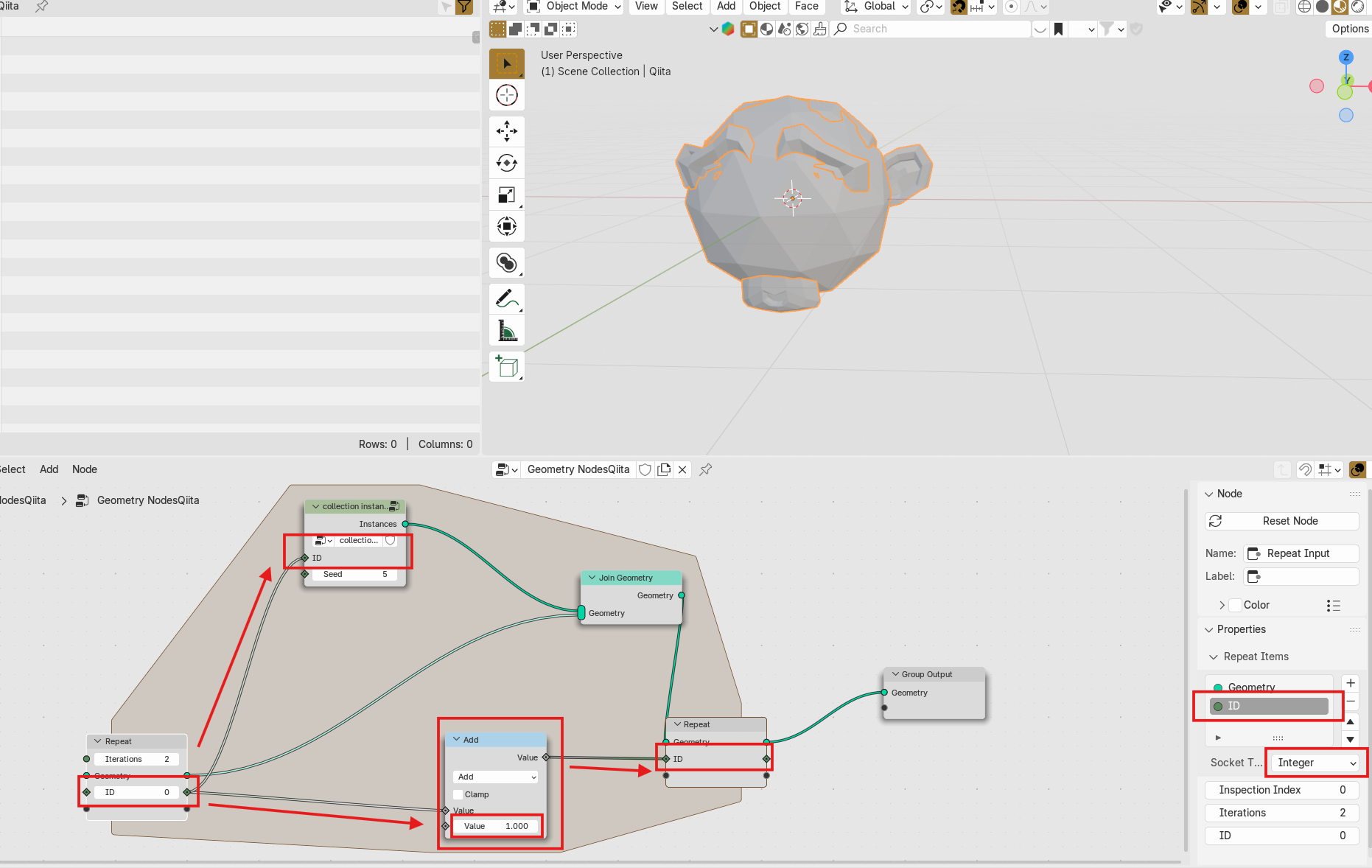The height and width of the screenshot is (868, 1372).
Task: Collapse the Properties panel
Action: (1208, 629)
